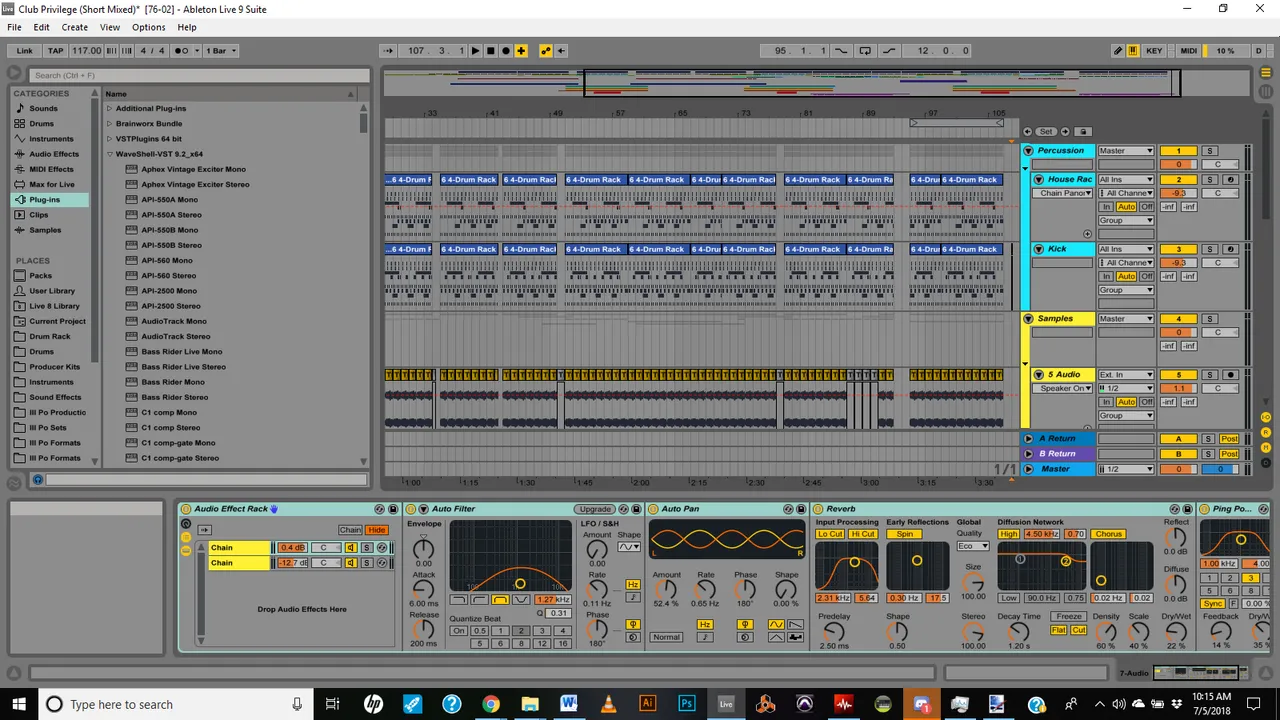1280x720 pixels.
Task: Toggle Lo Cut in Reverb input processing
Action: (830, 534)
